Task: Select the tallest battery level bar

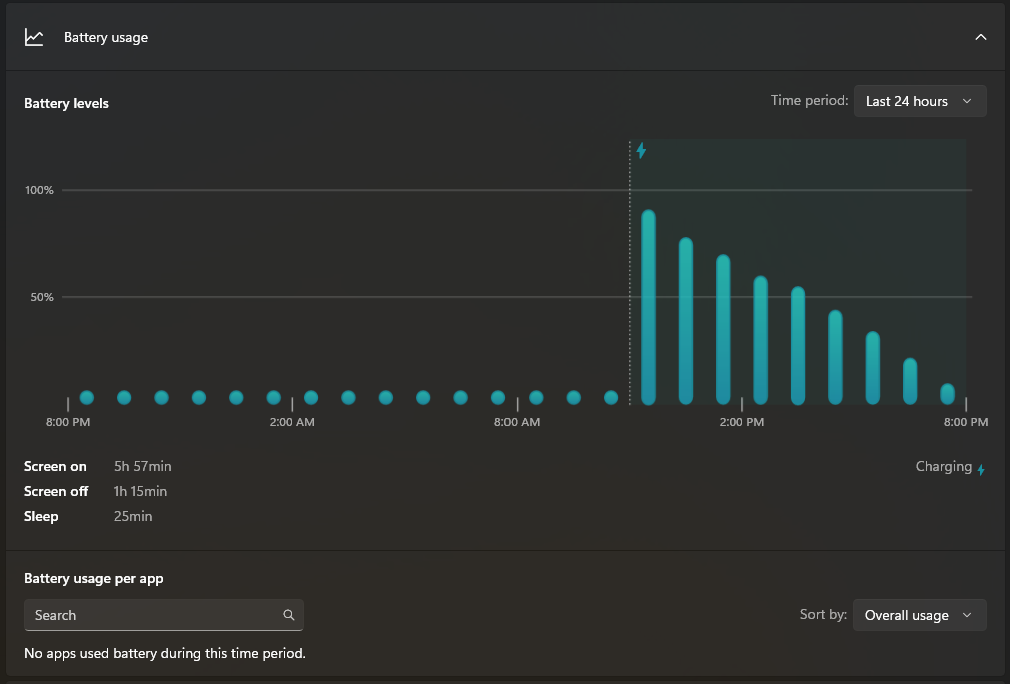Action: [x=649, y=307]
